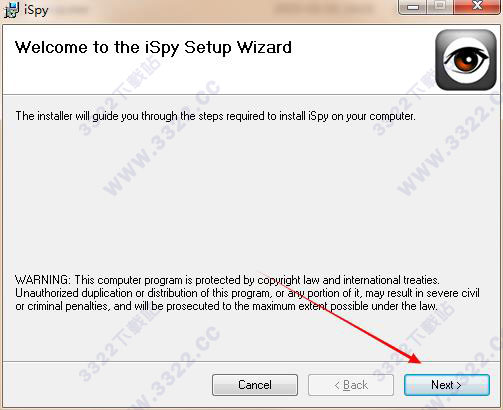Proceed with the Next > button

click(447, 385)
